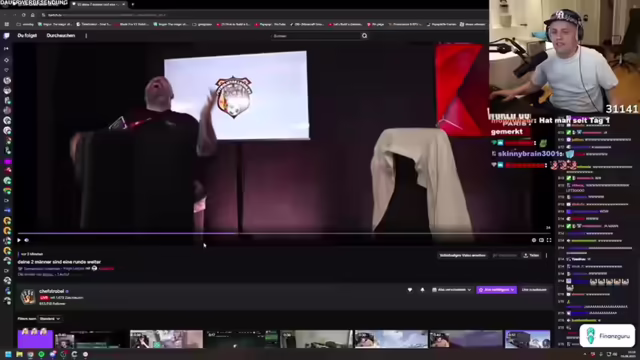Click the Twitch logo home icon
Viewport: 640px width, 360px height.
(6, 36)
